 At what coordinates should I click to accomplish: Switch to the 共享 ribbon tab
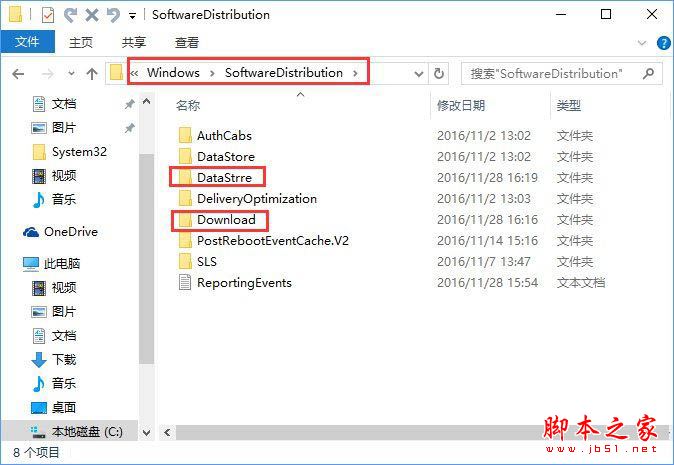134,43
